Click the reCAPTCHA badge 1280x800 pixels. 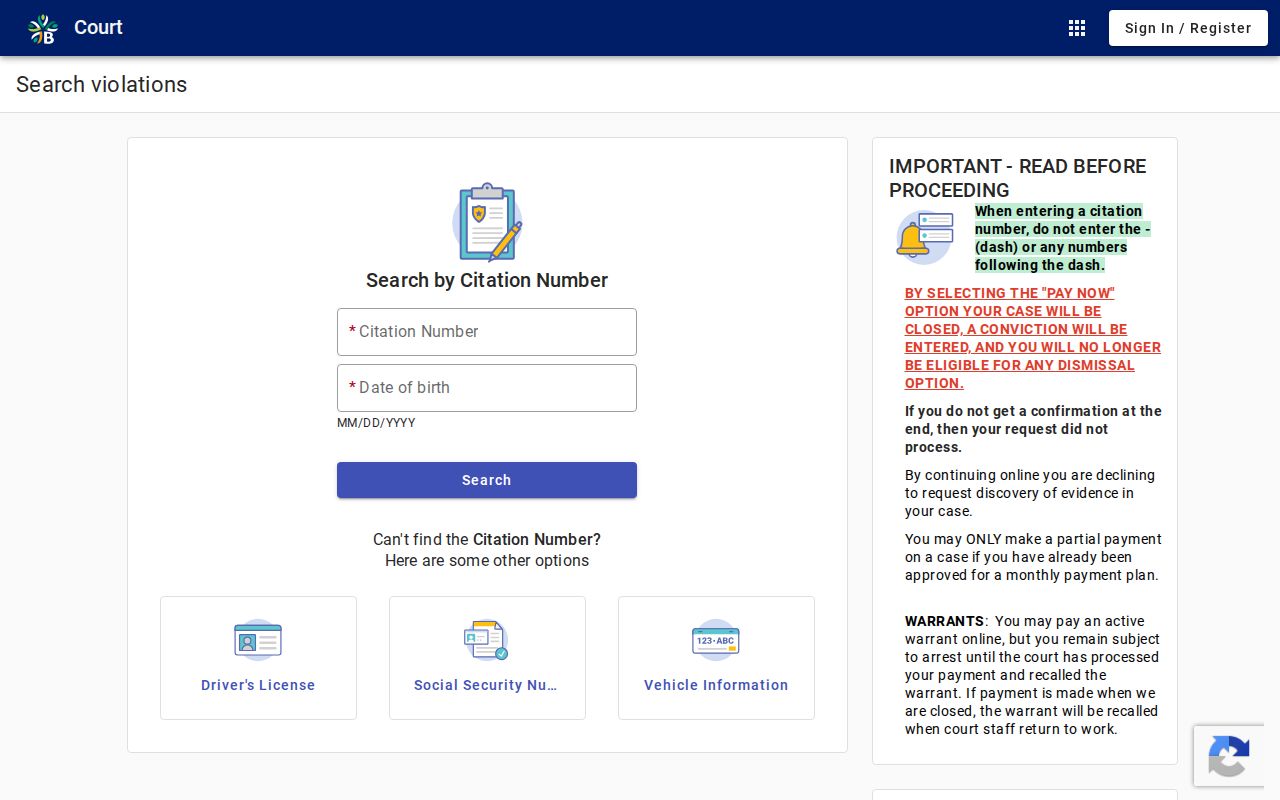[x=1229, y=756]
